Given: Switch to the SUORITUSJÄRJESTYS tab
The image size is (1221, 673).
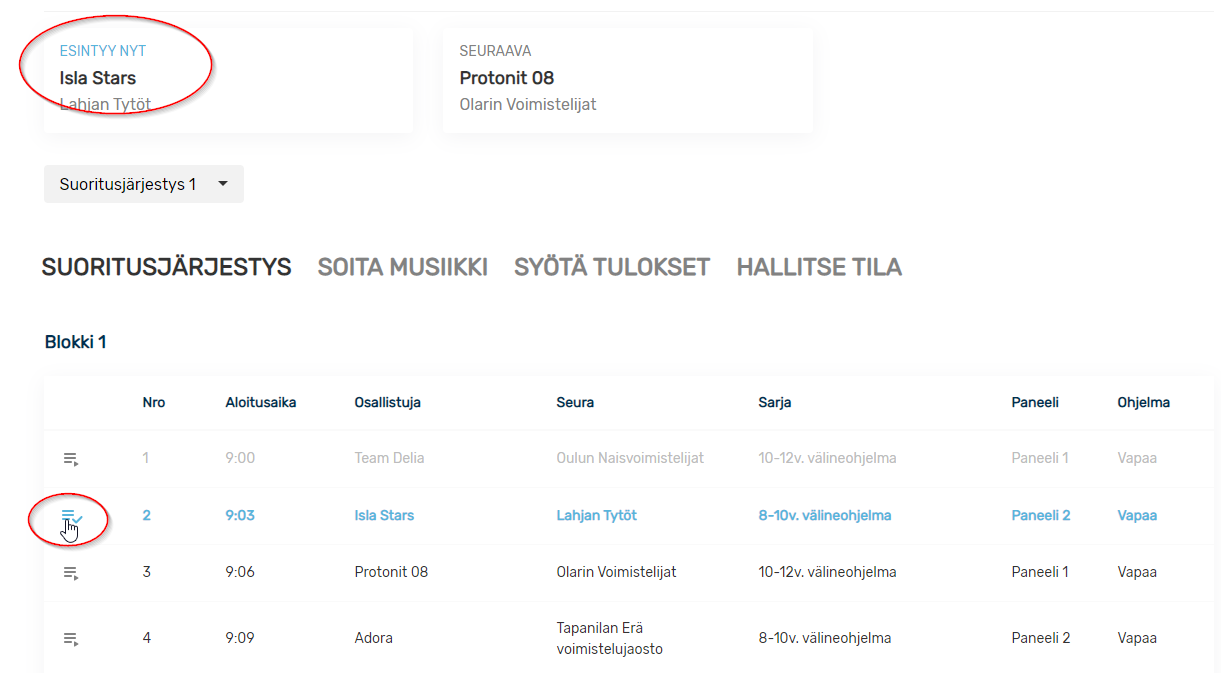Looking at the screenshot, I should click(x=166, y=267).
